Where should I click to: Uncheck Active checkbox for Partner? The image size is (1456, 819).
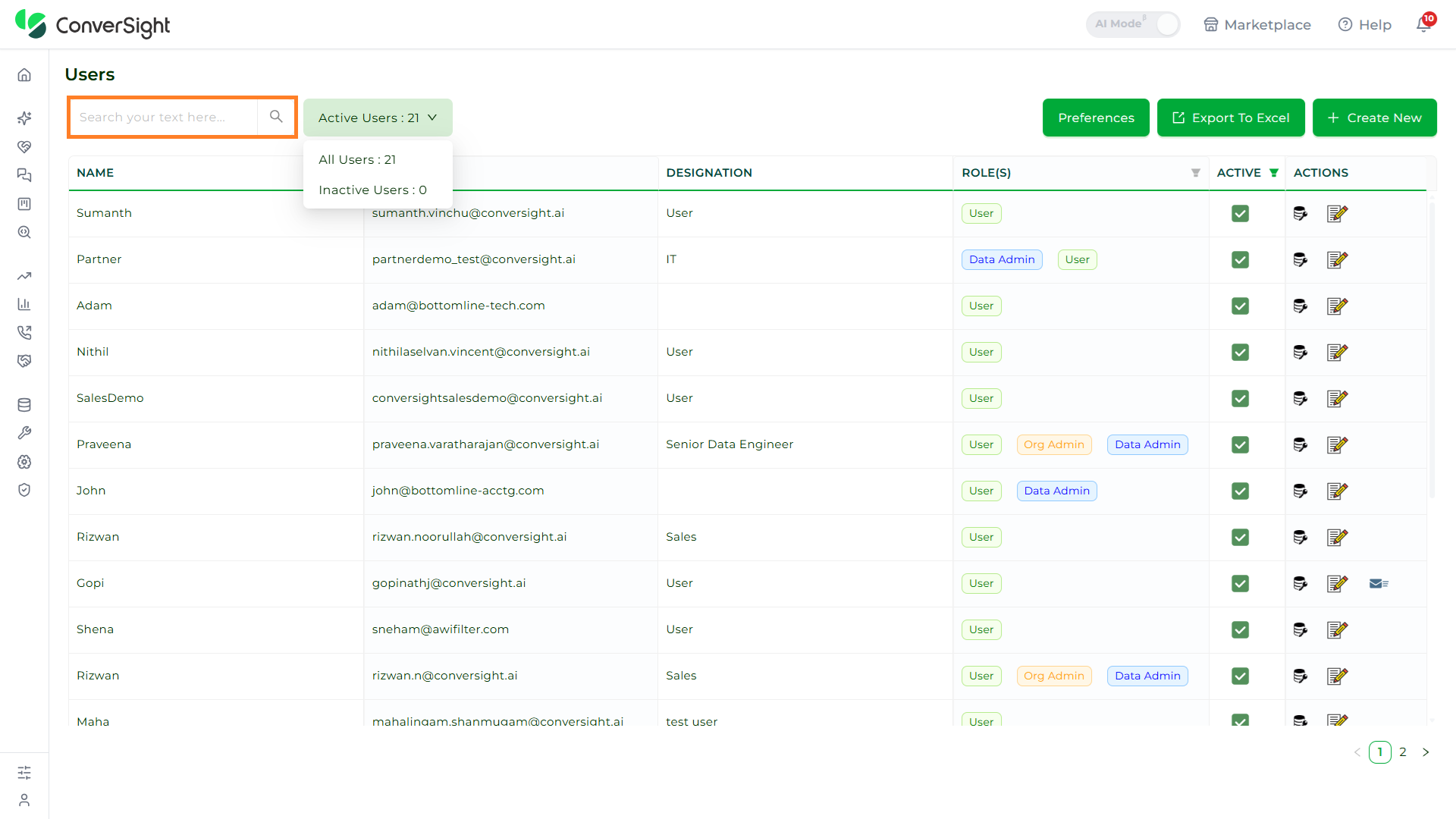coord(1241,260)
